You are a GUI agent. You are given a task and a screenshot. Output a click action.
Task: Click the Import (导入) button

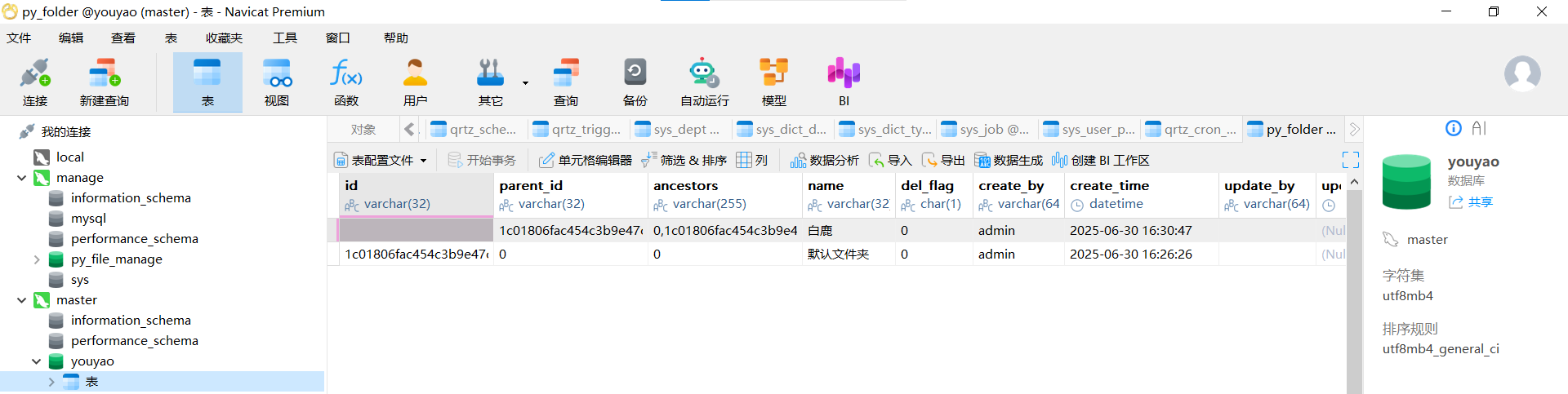[x=890, y=161]
